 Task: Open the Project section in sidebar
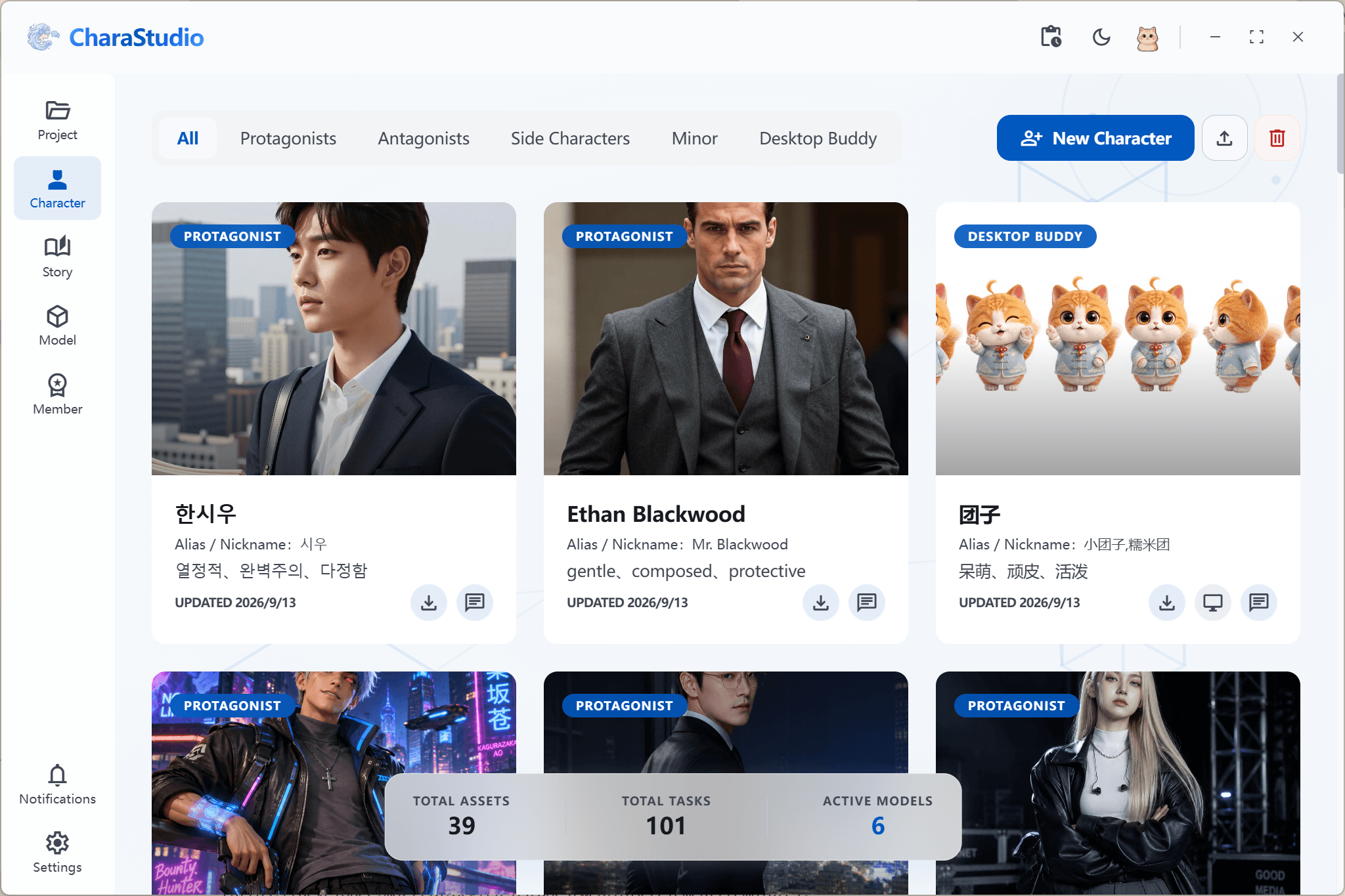tap(58, 121)
